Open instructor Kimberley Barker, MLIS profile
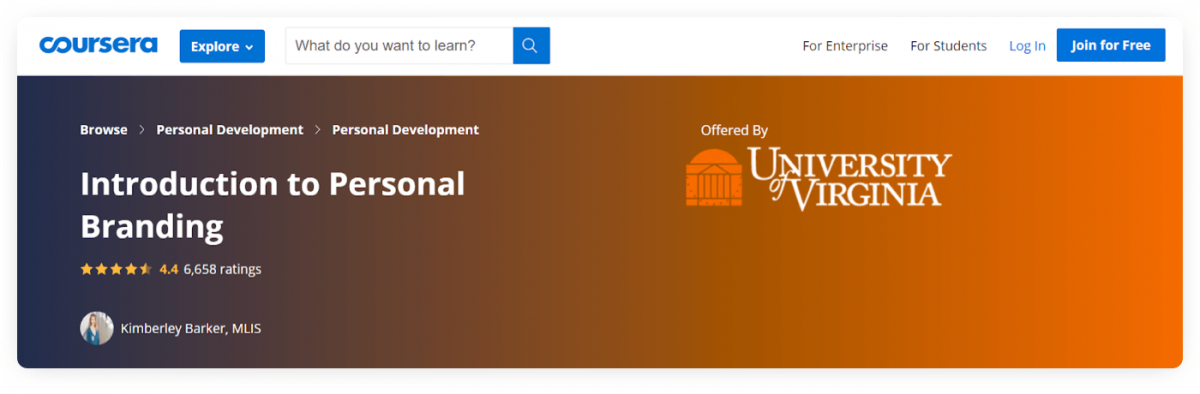The height and width of the screenshot is (394, 1200). pos(191,328)
